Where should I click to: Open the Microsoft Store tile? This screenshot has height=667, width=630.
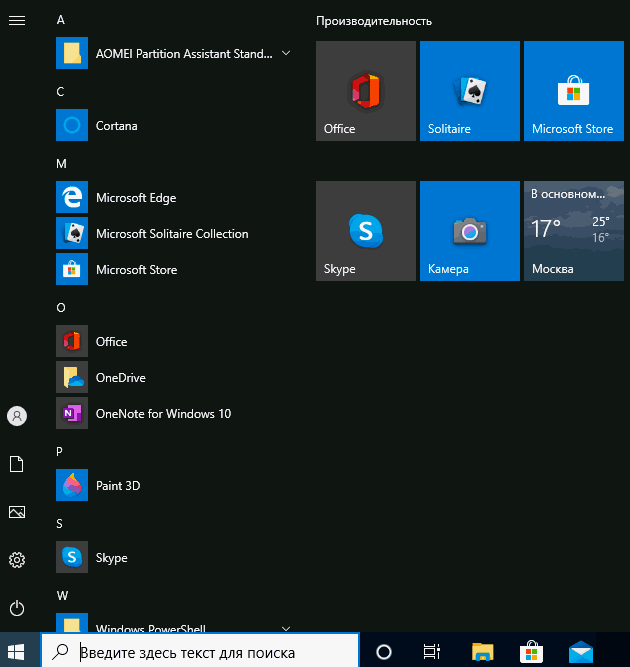coord(574,91)
